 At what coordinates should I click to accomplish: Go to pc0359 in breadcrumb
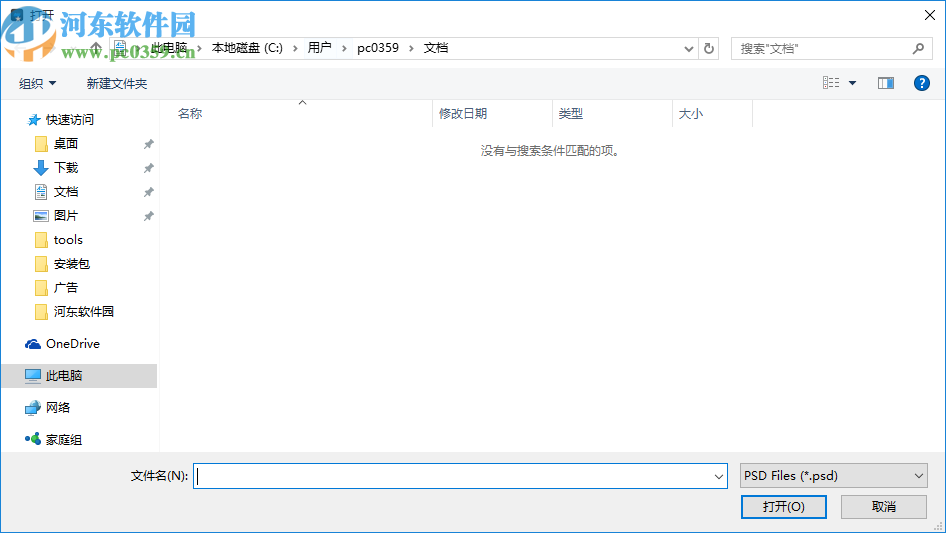click(x=378, y=48)
